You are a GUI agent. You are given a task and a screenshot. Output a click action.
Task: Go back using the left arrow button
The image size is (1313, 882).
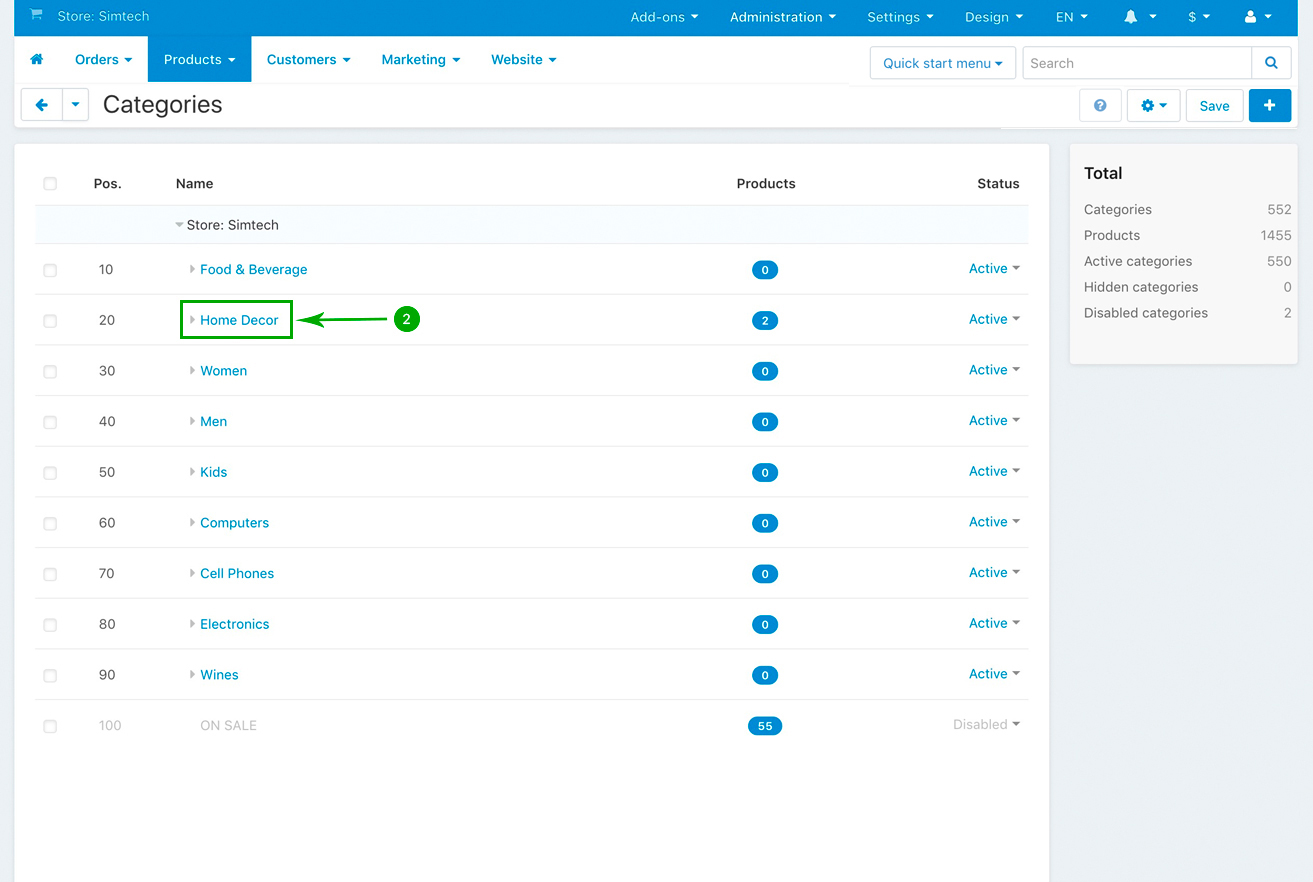click(x=42, y=105)
